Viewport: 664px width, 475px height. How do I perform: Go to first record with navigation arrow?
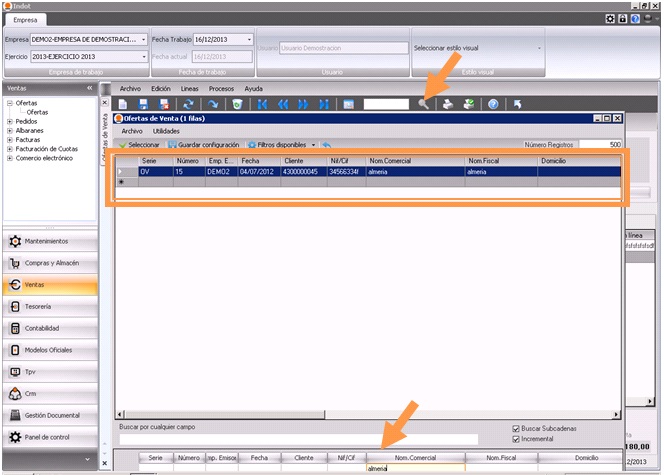(262, 104)
